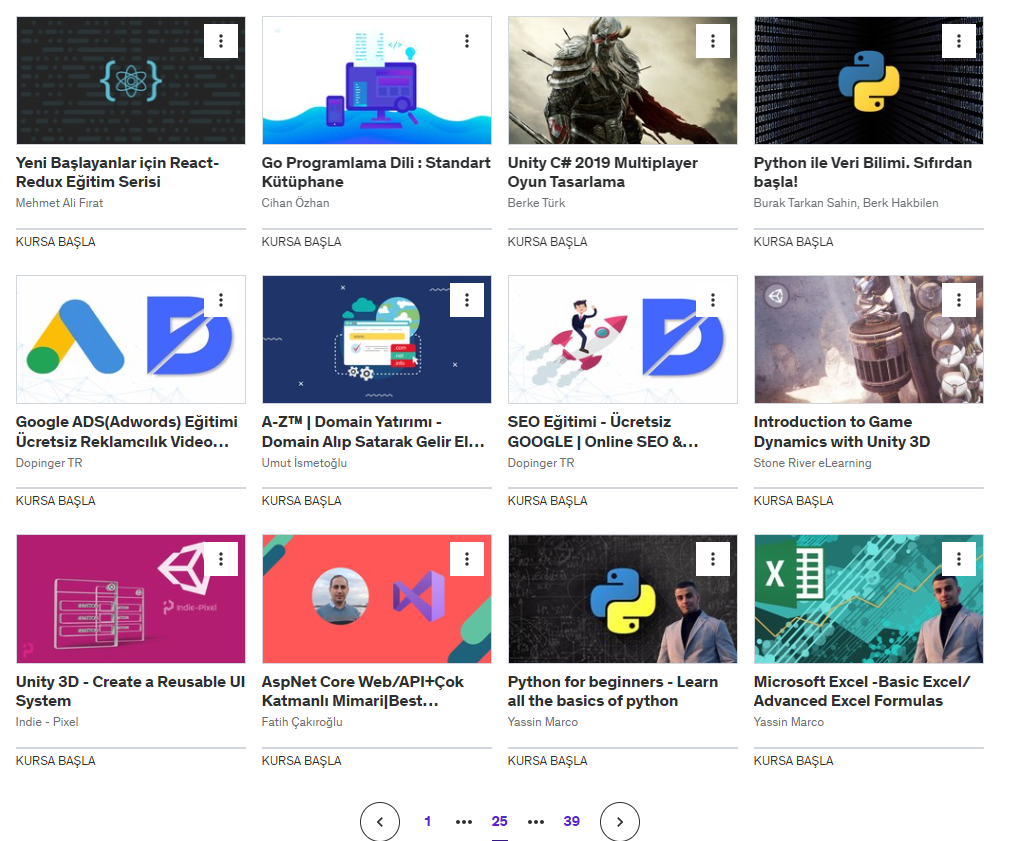1015x841 pixels.
Task: Click KURSA BAŞLA under Google ADS Eğitimi
Action: click(x=56, y=500)
